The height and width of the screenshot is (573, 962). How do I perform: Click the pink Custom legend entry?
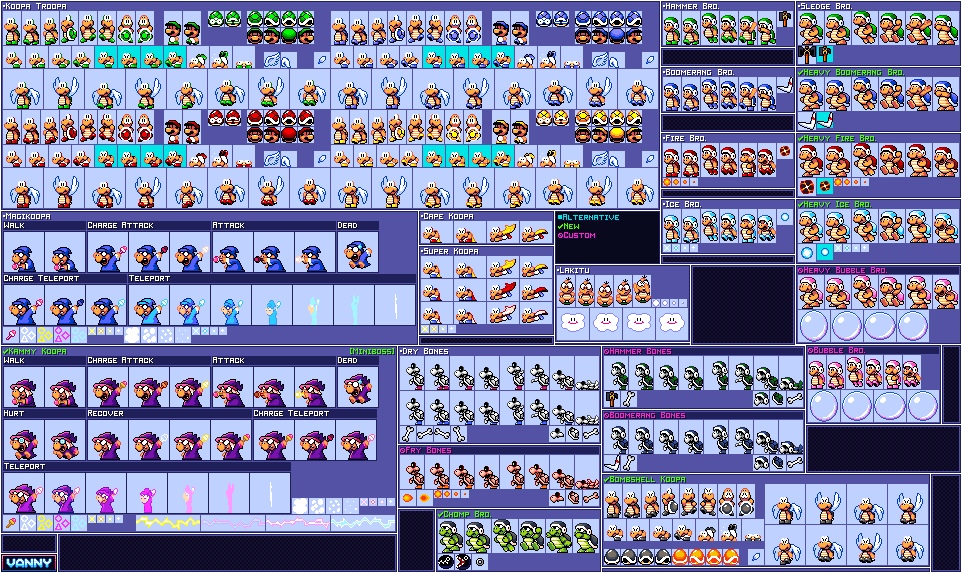coord(577,236)
